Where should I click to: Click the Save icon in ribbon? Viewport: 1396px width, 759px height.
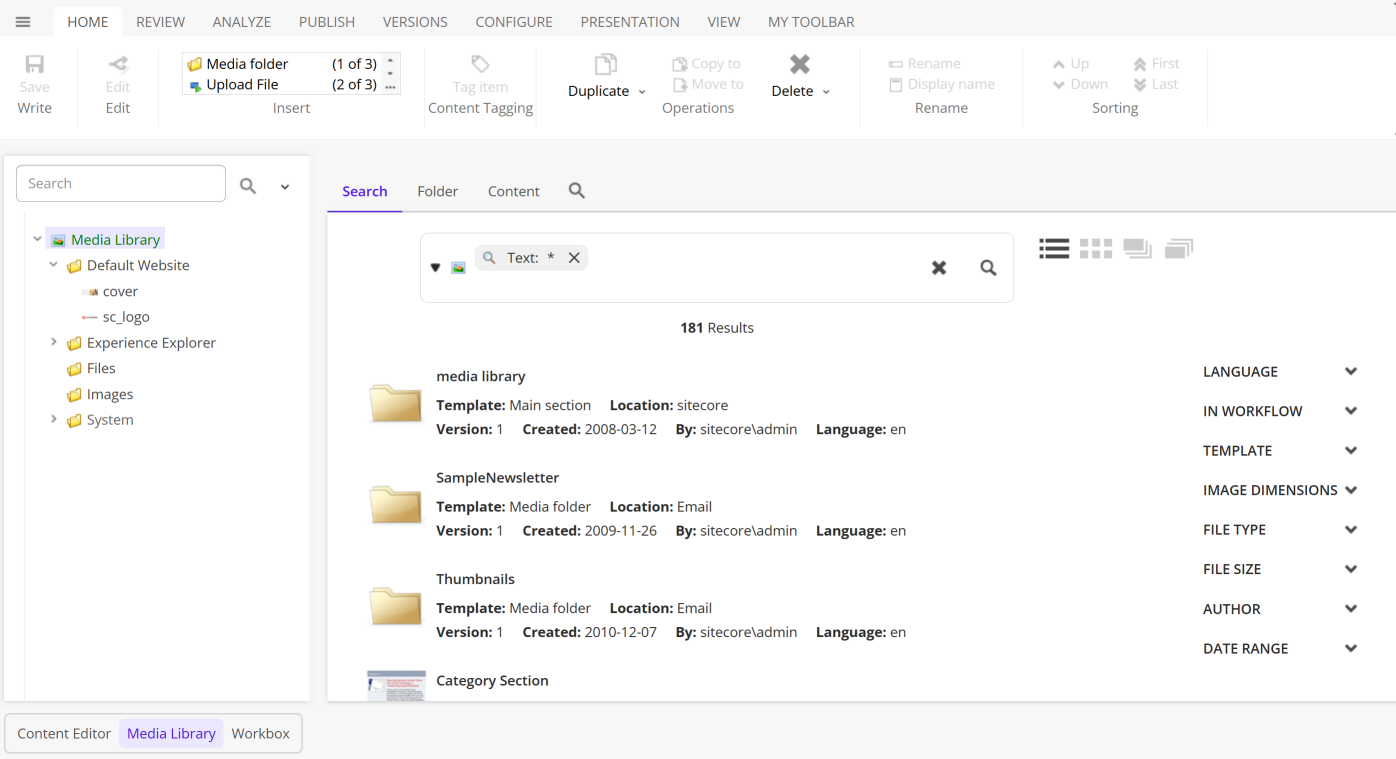click(x=35, y=65)
